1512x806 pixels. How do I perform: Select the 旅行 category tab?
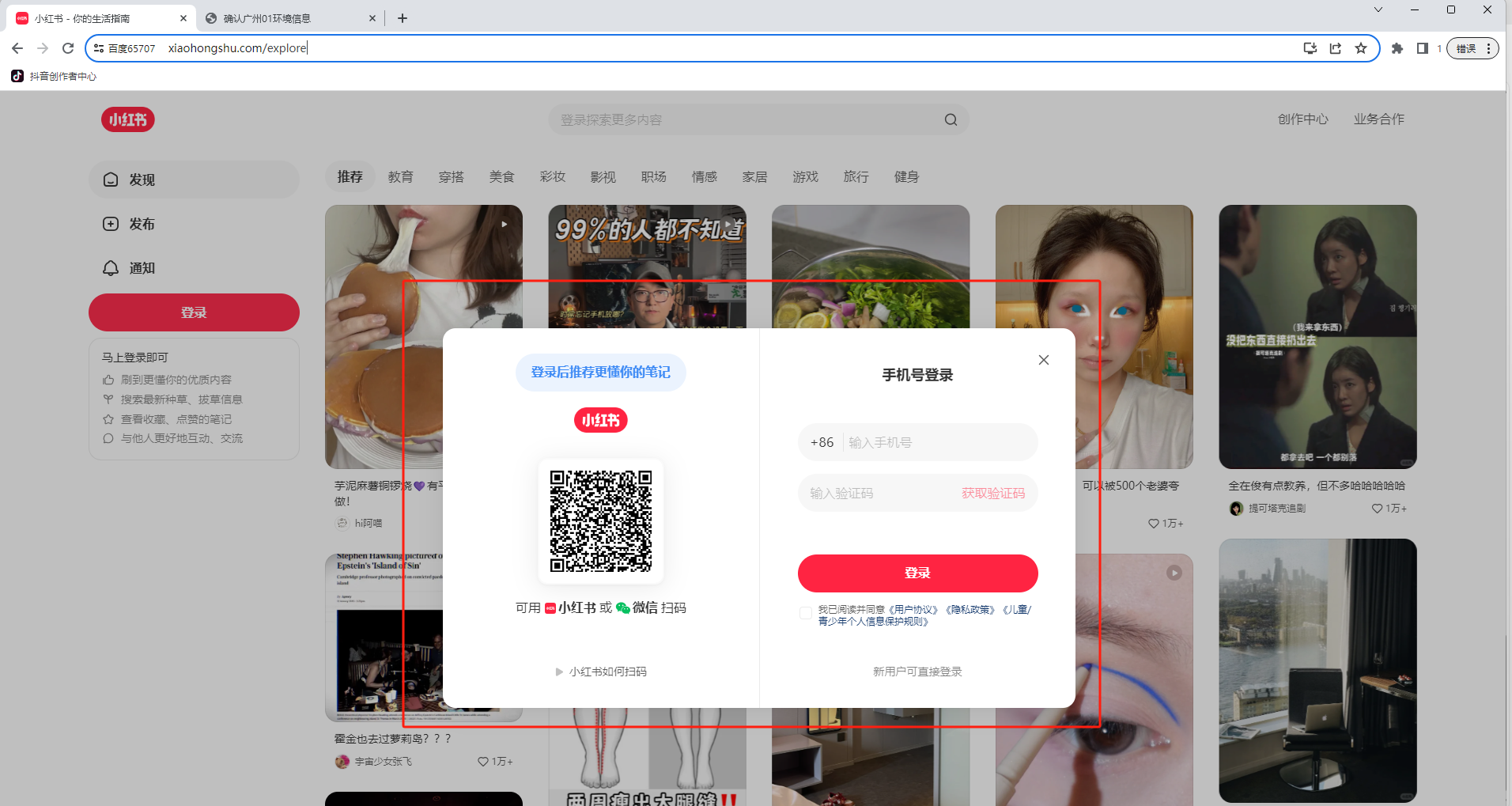click(x=856, y=176)
